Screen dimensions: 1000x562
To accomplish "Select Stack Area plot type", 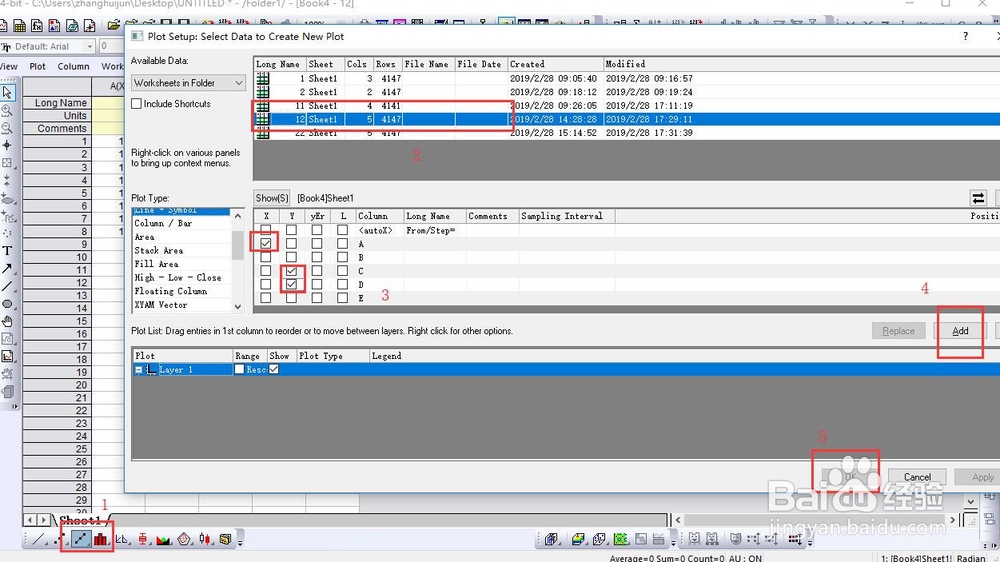I will [x=159, y=251].
